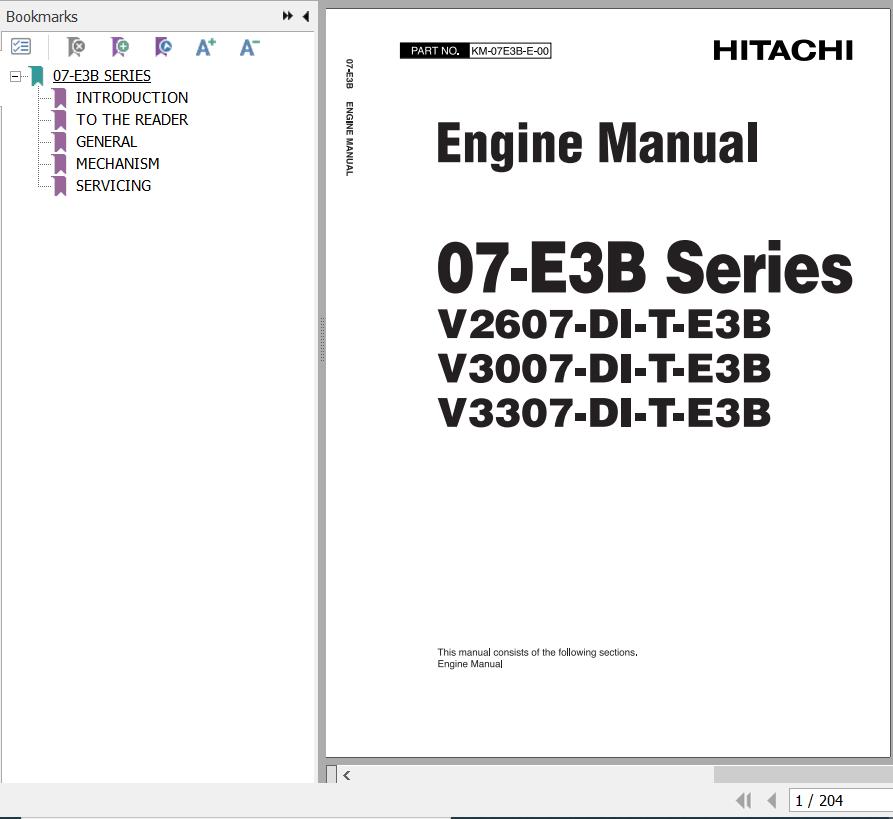
Task: Click the Engine Manual heading
Action: [x=597, y=144]
